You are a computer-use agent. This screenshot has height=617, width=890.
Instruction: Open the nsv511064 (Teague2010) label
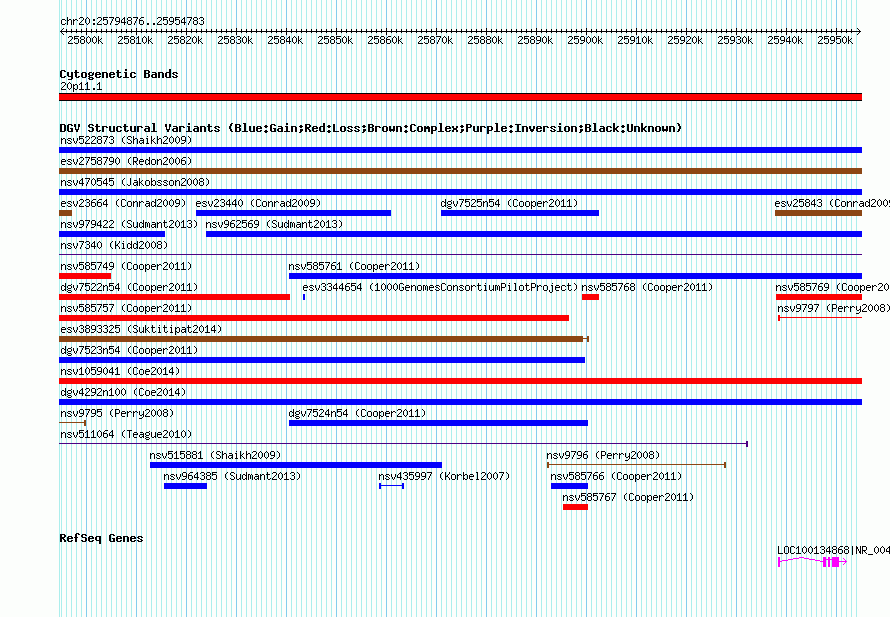tap(126, 434)
